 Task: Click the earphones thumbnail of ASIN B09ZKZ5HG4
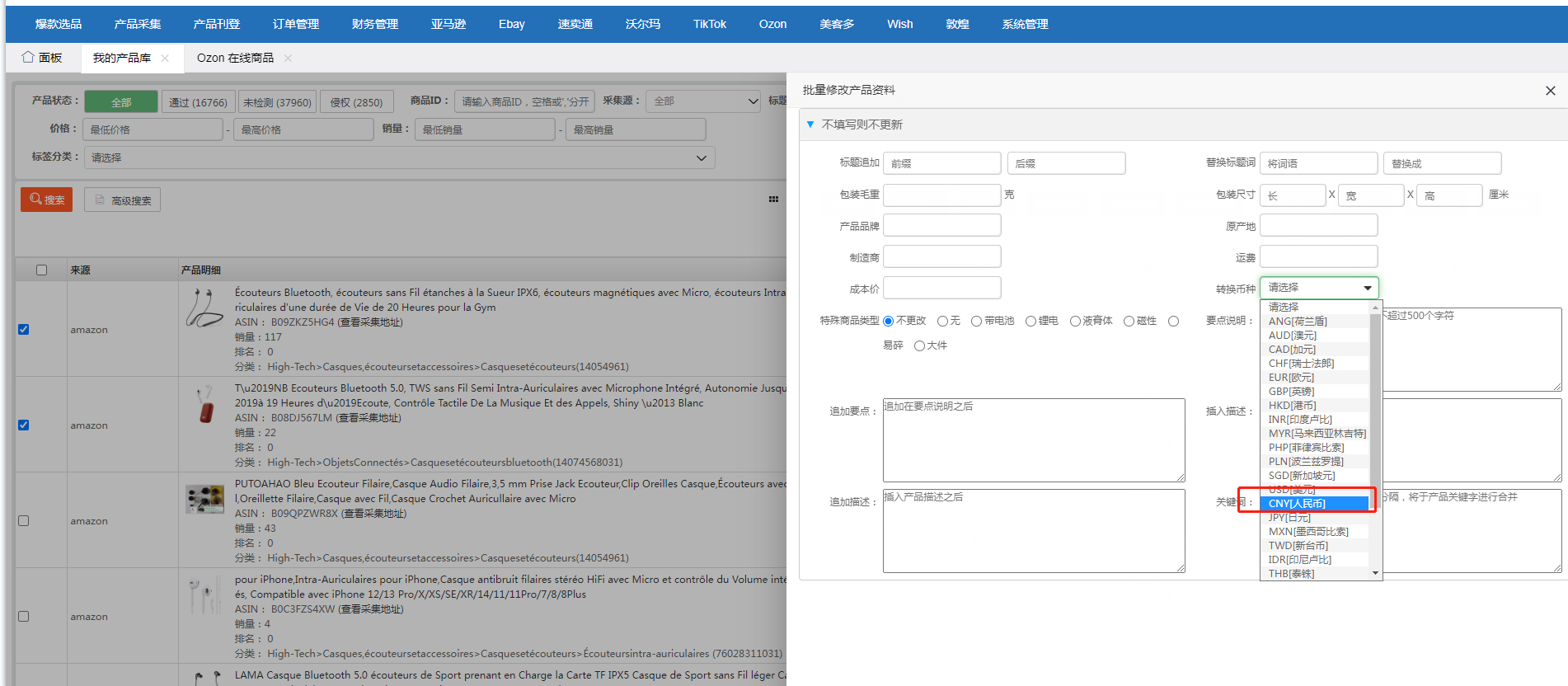(204, 308)
